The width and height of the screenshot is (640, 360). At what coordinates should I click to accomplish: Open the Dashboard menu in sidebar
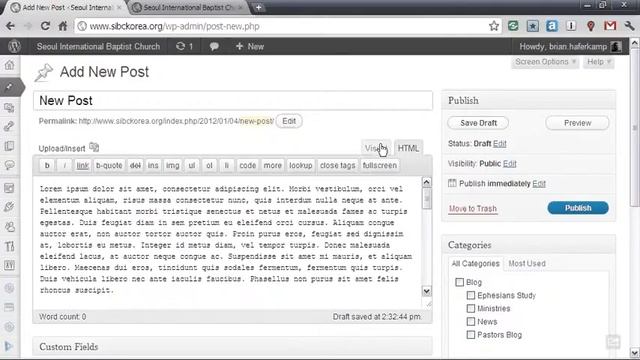pyautogui.click(x=9, y=65)
